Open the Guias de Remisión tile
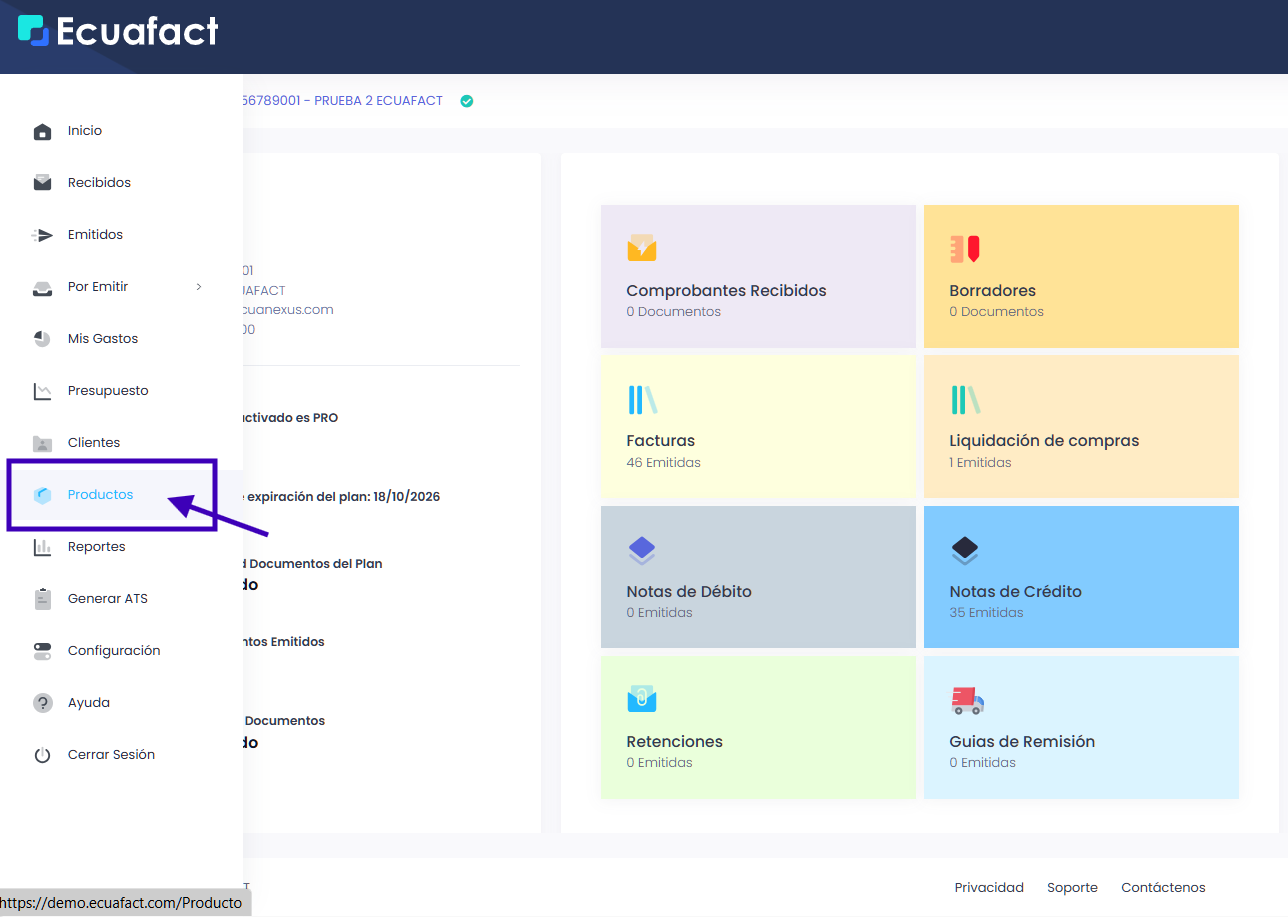Viewport: 1288px width, 917px height. pos(1080,727)
